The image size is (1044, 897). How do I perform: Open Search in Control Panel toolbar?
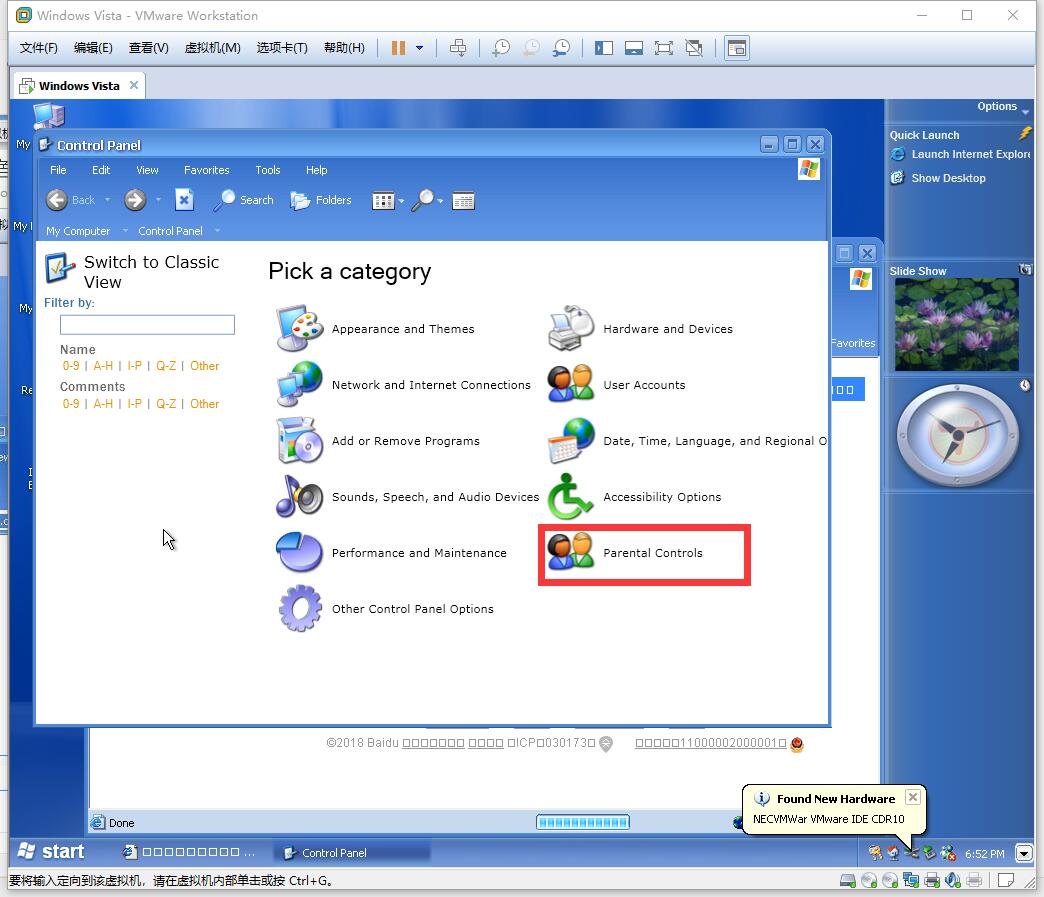pos(244,200)
